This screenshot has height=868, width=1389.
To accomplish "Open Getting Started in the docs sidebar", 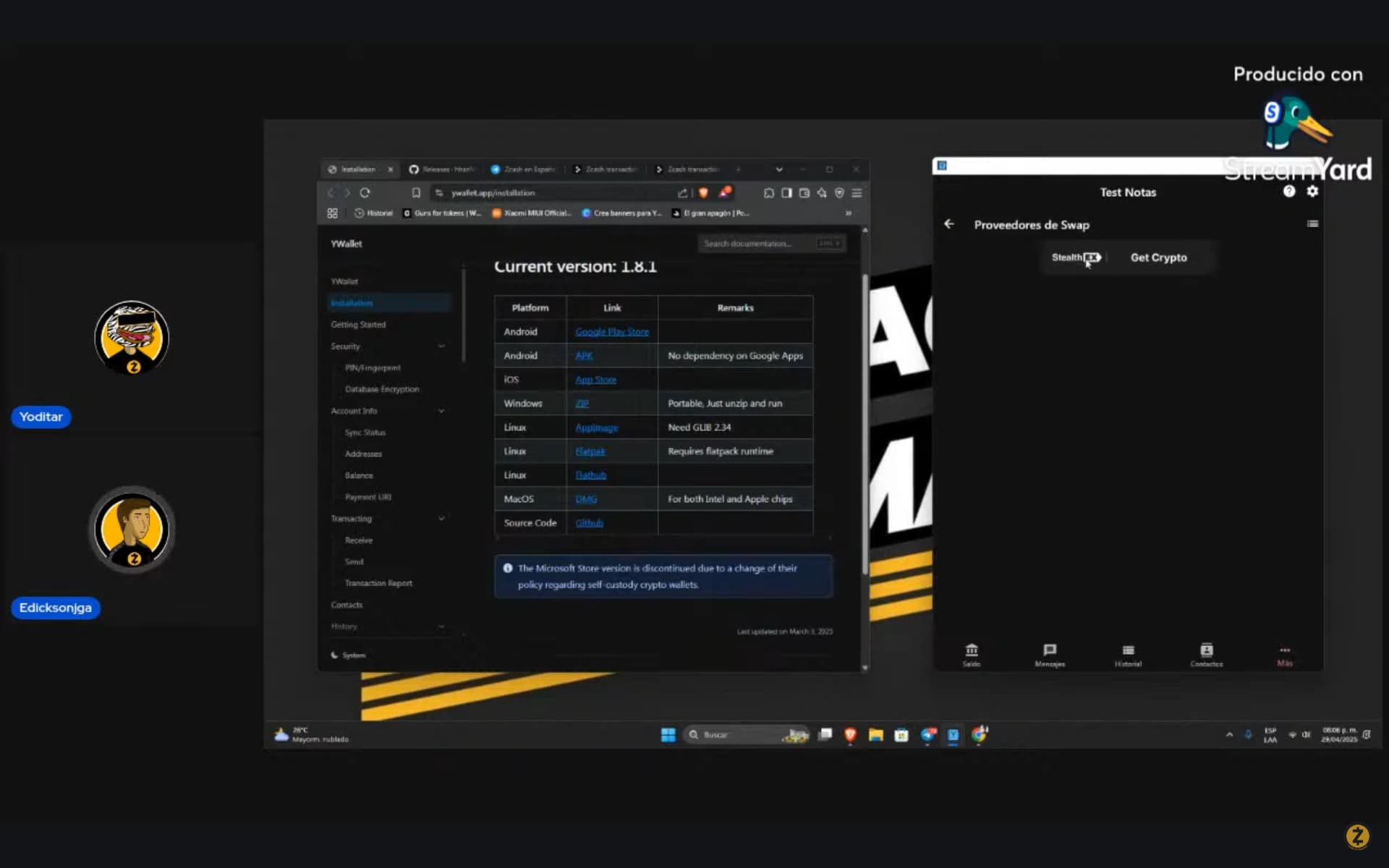I will [x=358, y=325].
